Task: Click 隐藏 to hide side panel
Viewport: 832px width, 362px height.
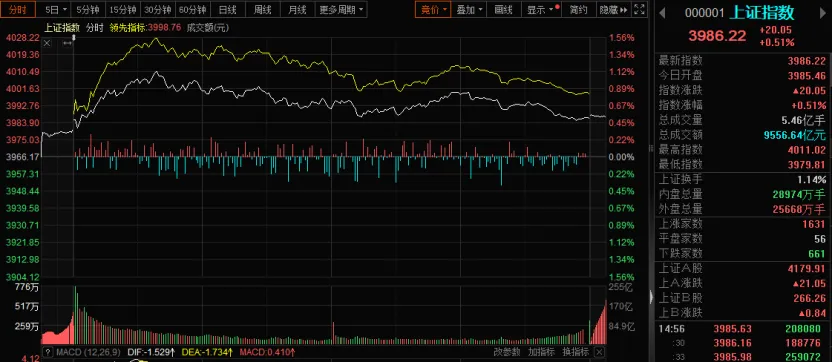Action: tap(613, 9)
